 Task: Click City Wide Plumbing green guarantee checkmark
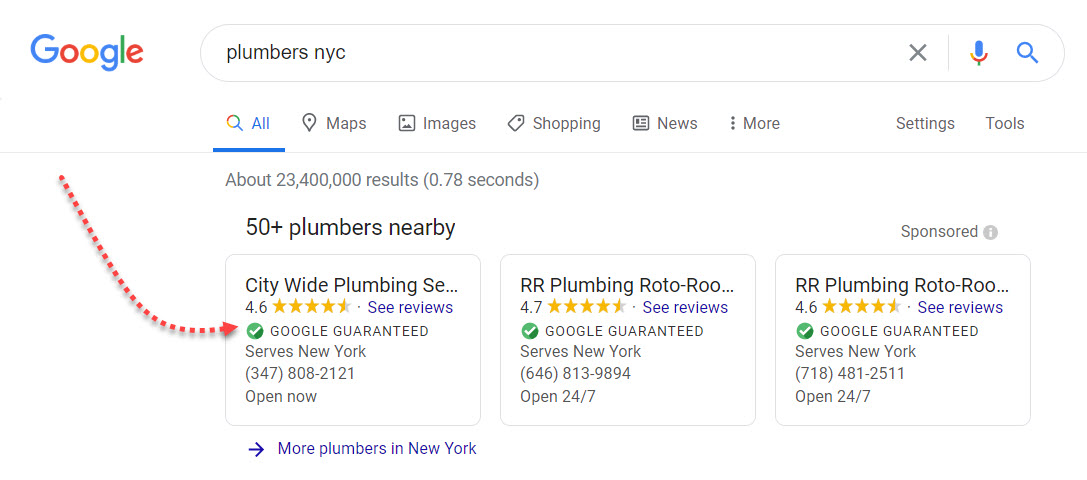click(x=255, y=331)
